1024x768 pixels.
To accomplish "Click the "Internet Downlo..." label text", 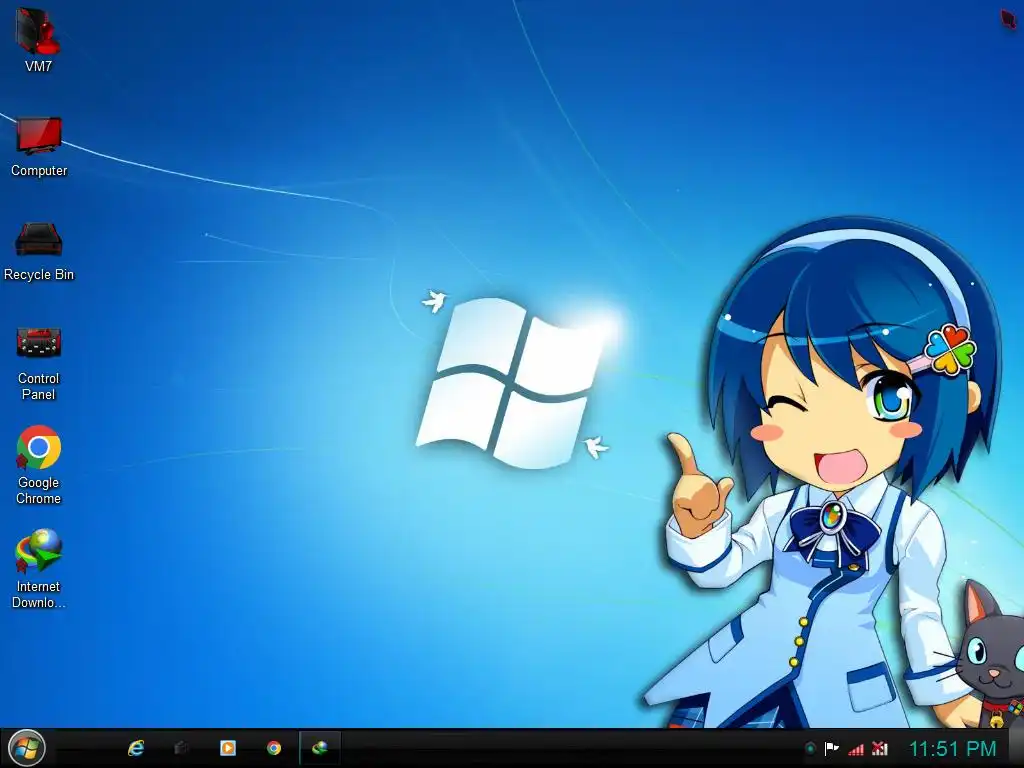I will point(39,594).
